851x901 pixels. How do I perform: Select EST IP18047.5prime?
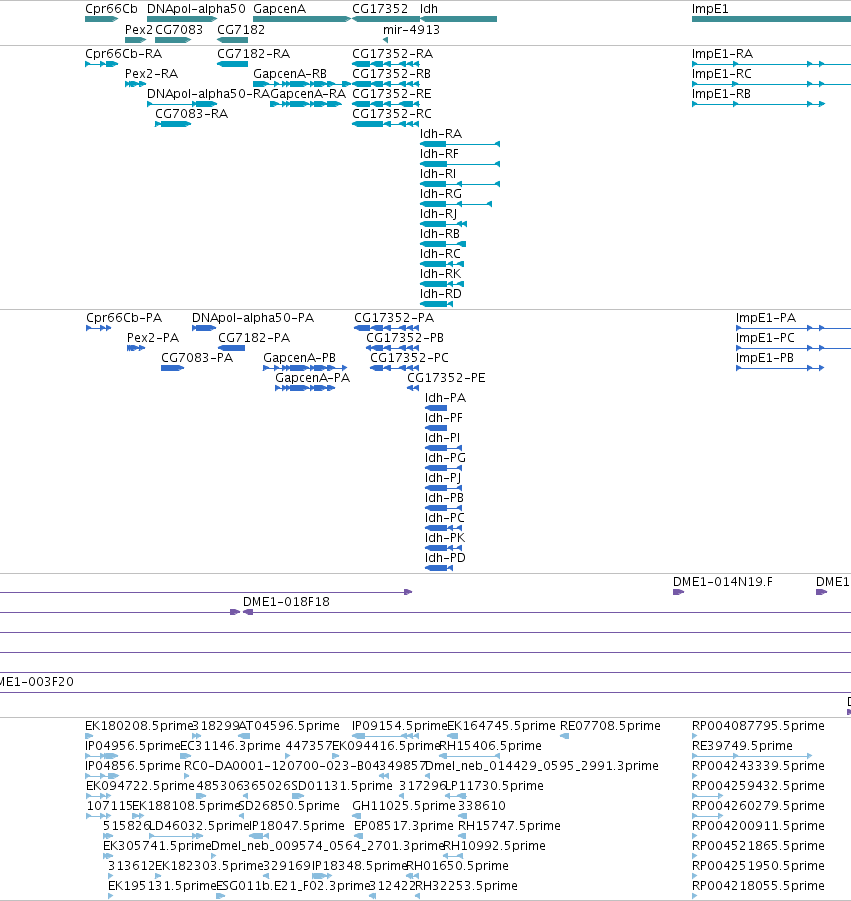pyautogui.click(x=297, y=826)
